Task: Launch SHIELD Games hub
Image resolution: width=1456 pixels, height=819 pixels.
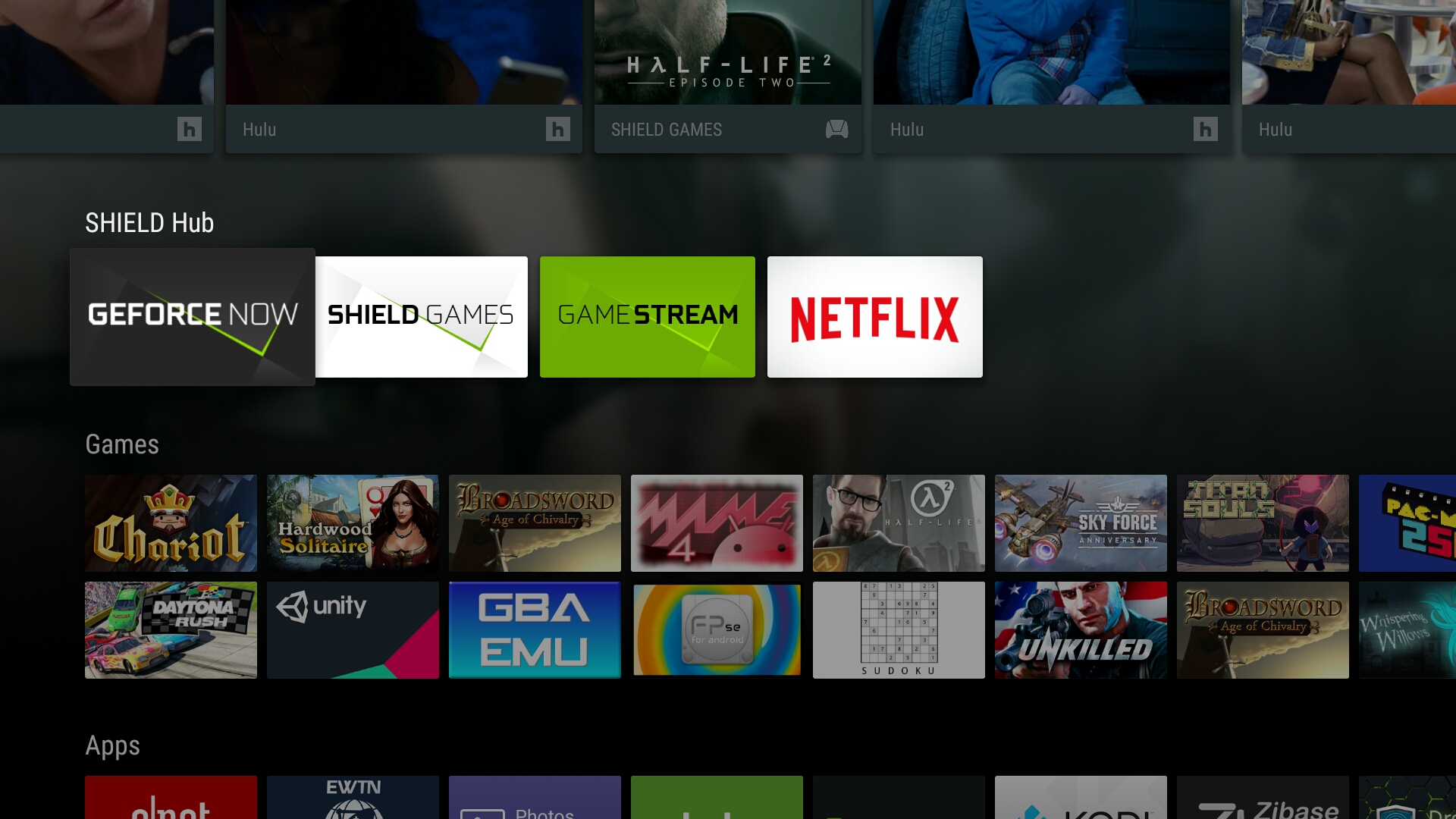Action: [421, 317]
